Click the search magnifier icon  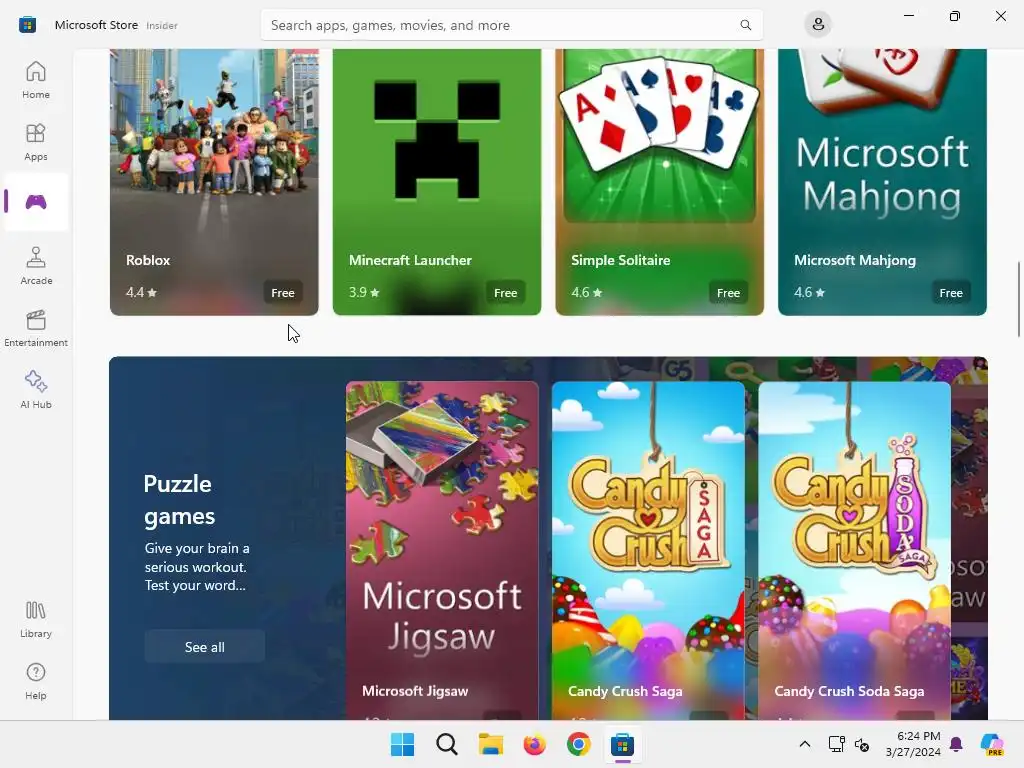tap(745, 25)
